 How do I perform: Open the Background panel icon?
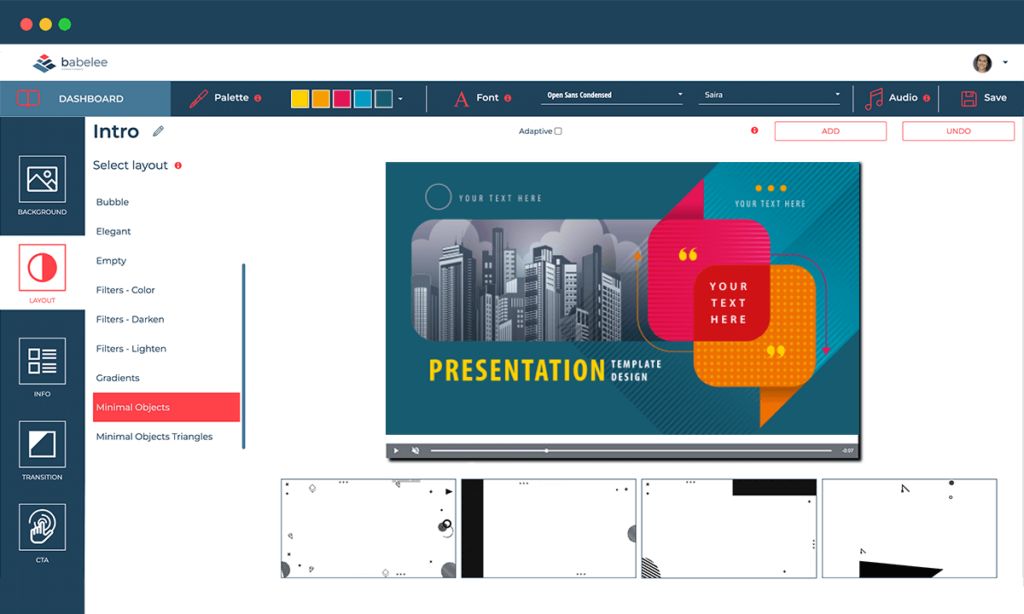[x=42, y=180]
